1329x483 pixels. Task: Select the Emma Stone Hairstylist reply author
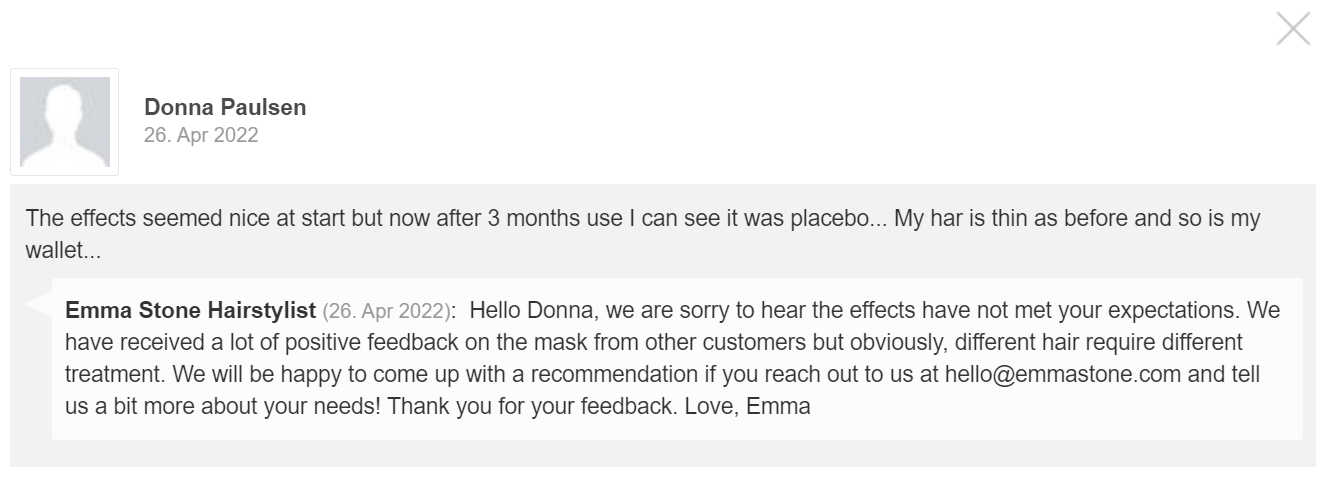tap(190, 310)
